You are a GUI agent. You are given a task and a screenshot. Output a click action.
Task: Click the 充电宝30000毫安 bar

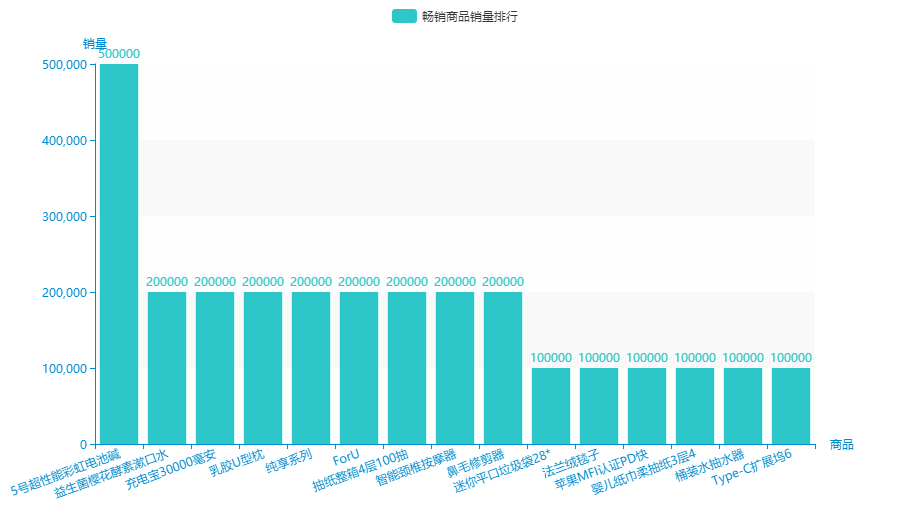click(215, 368)
